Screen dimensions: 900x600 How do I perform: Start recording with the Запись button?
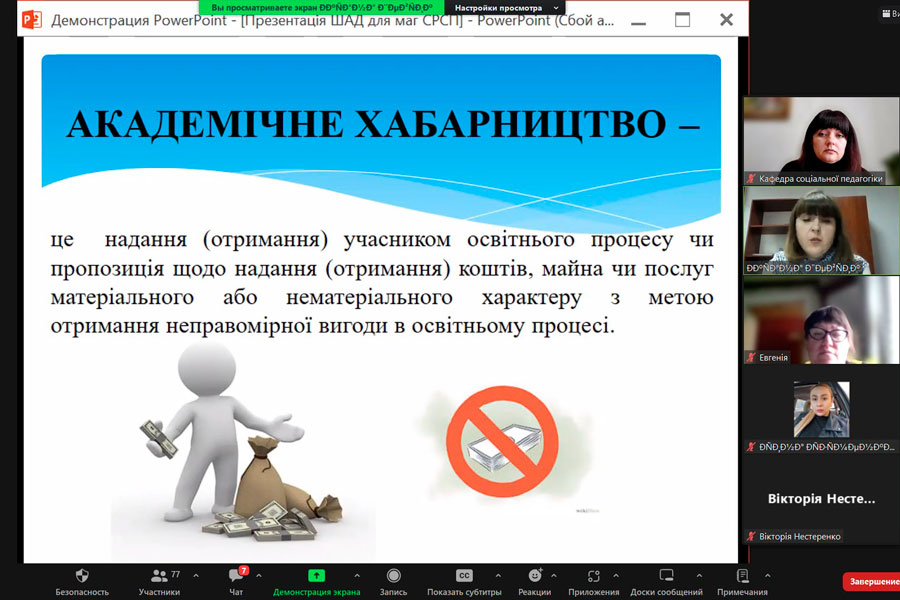click(393, 581)
